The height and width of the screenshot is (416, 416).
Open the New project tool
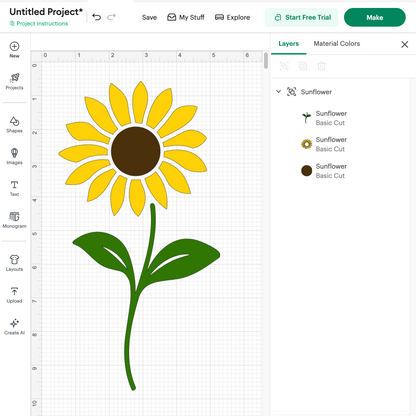14,50
